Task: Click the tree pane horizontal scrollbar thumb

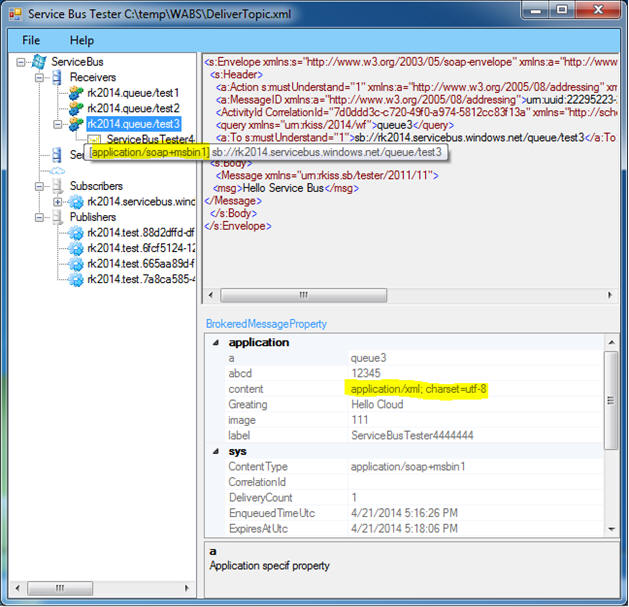Action: click(x=60, y=588)
